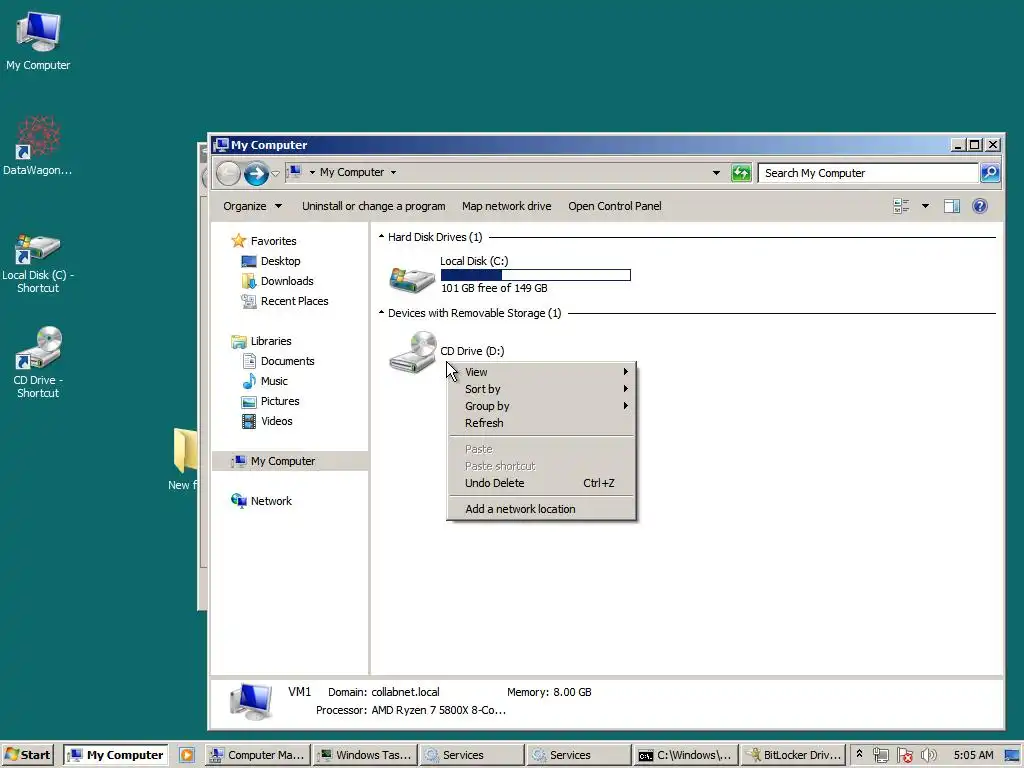
Task: Click the Local Disk (C:) capacity bar
Action: [x=536, y=275]
